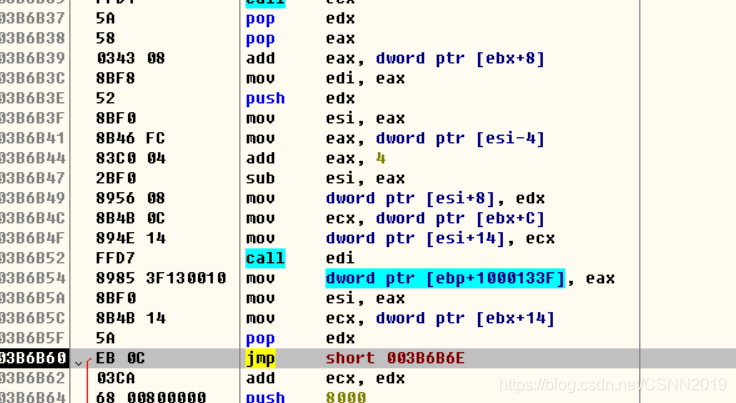Select address 03B6B54
Viewport: 736px width, 403px height.
(32, 278)
